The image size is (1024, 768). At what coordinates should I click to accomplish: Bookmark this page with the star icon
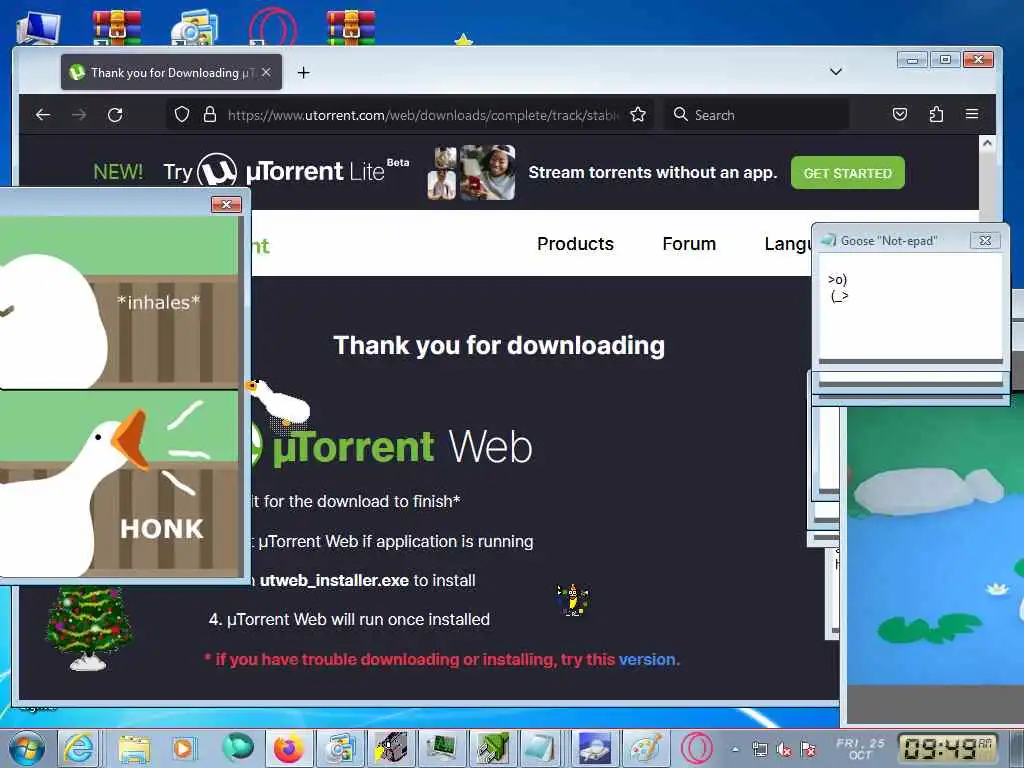coord(638,115)
